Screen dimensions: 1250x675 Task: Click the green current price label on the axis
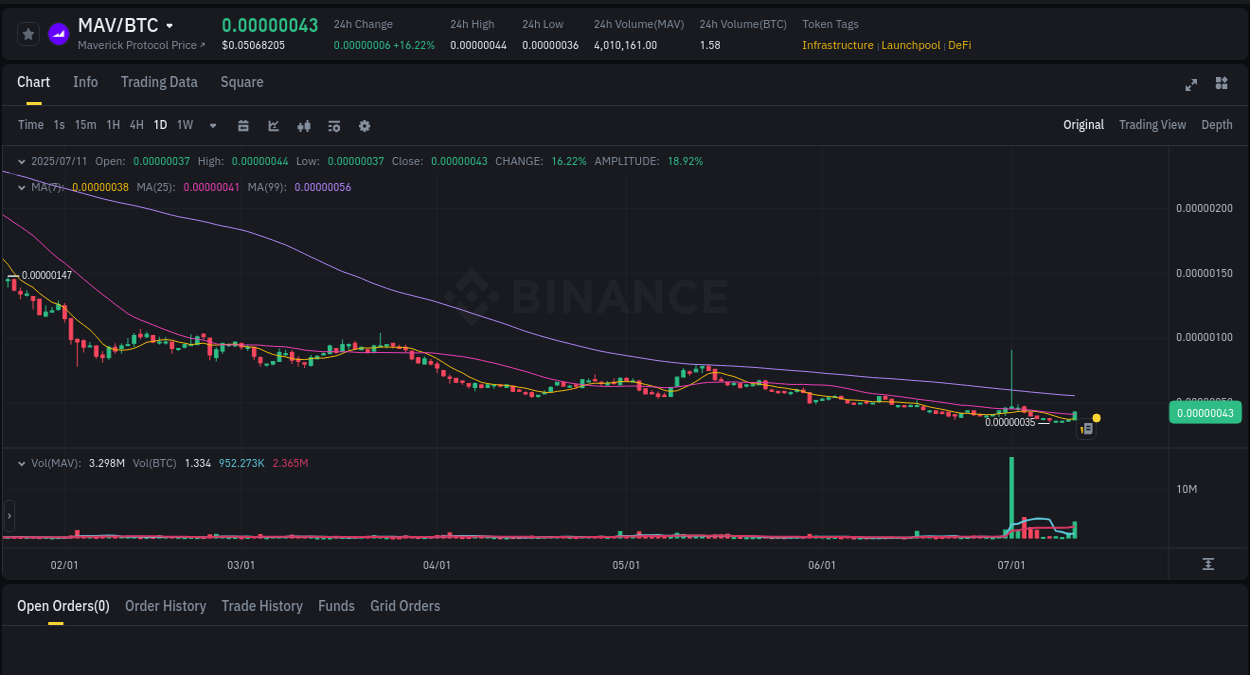point(1205,412)
